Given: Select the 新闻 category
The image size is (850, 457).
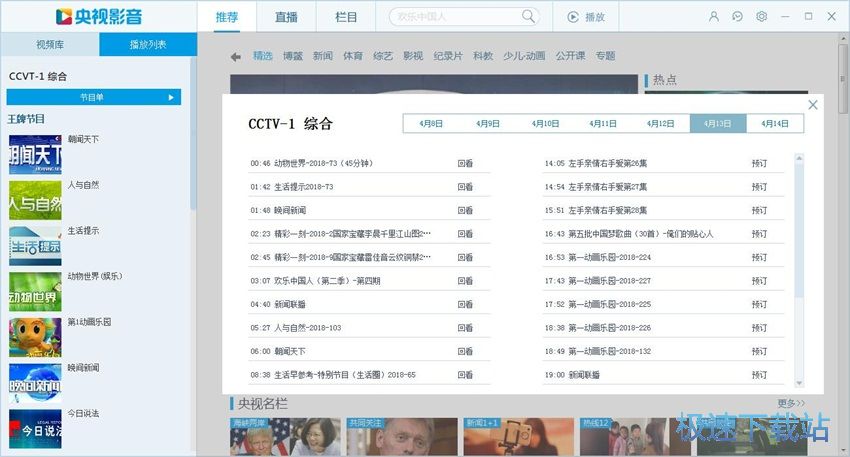Looking at the screenshot, I should (323, 56).
